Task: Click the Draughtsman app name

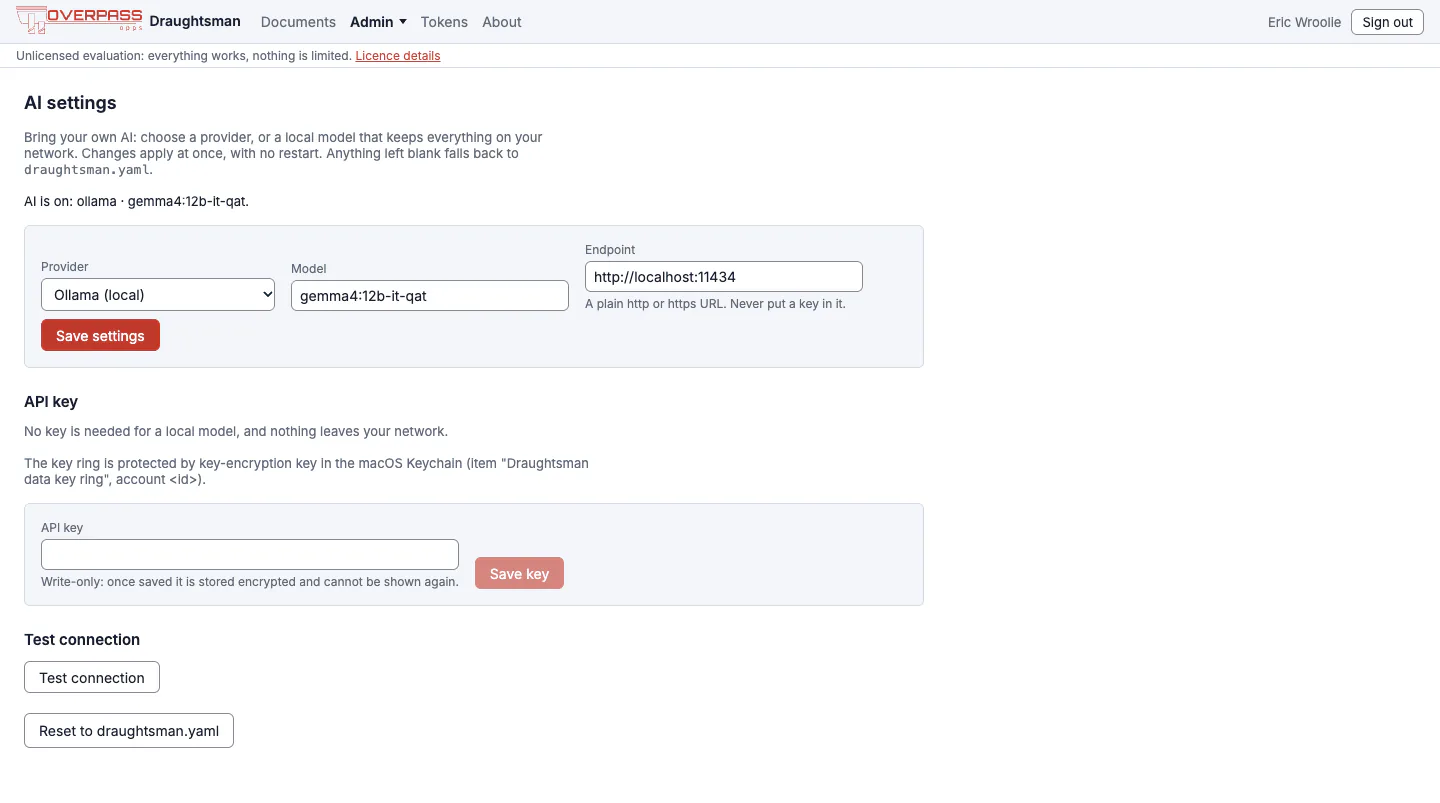Action: [195, 21]
